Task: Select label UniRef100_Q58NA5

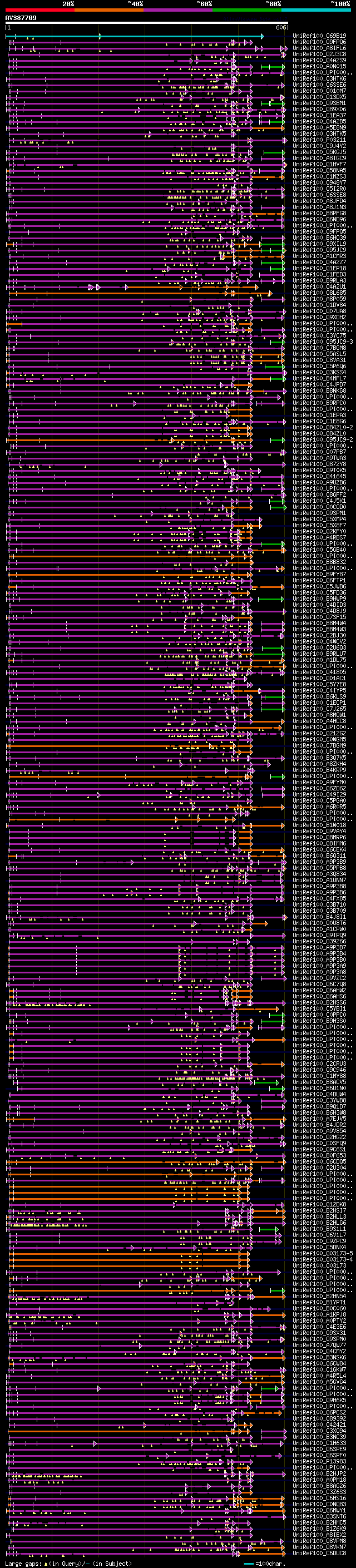Action: tap(319, 170)
